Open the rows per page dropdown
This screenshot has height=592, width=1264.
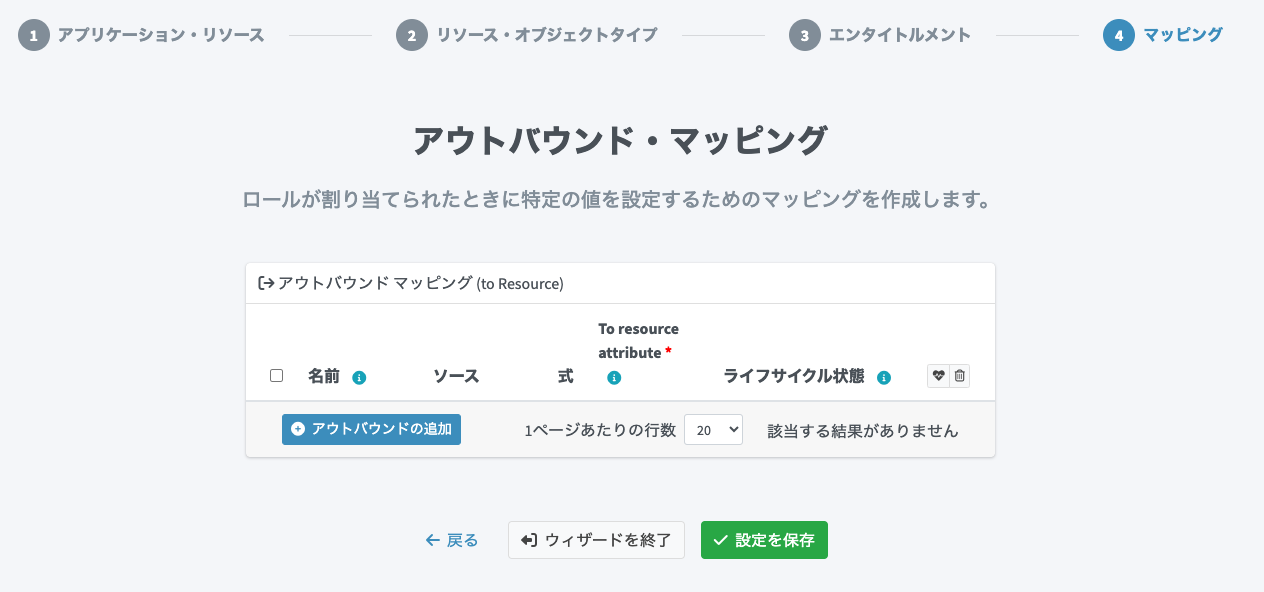(713, 430)
